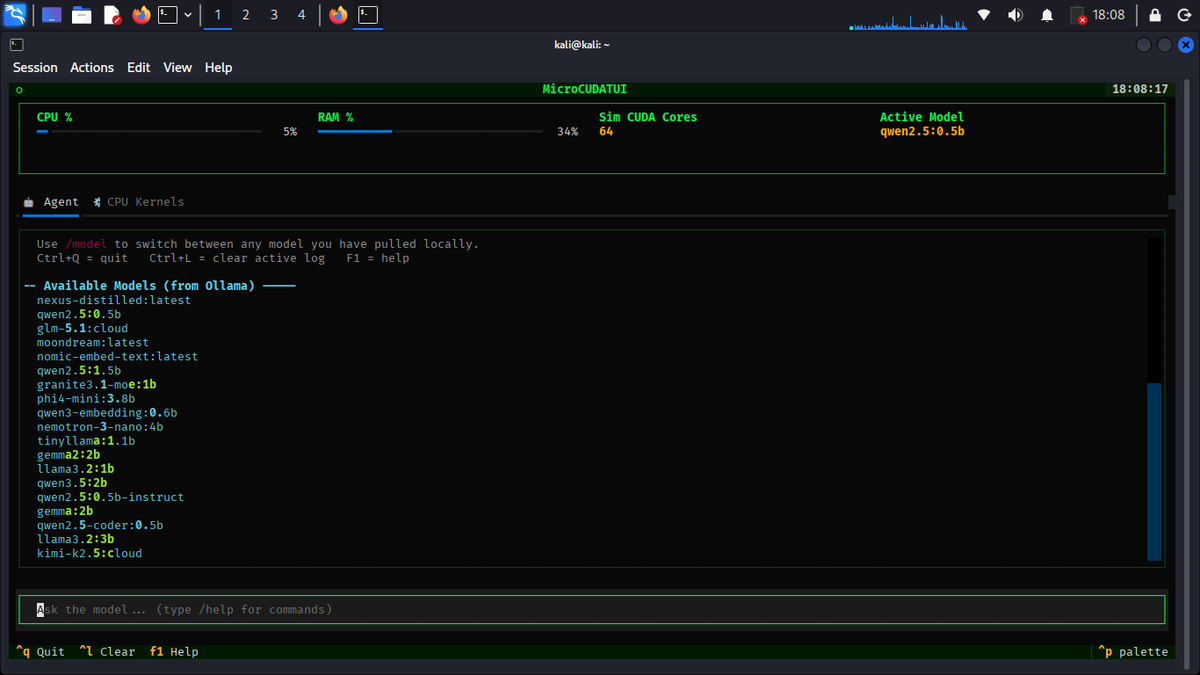Open the ^p palette footer shortcut
This screenshot has width=1200, height=675.
(1133, 651)
